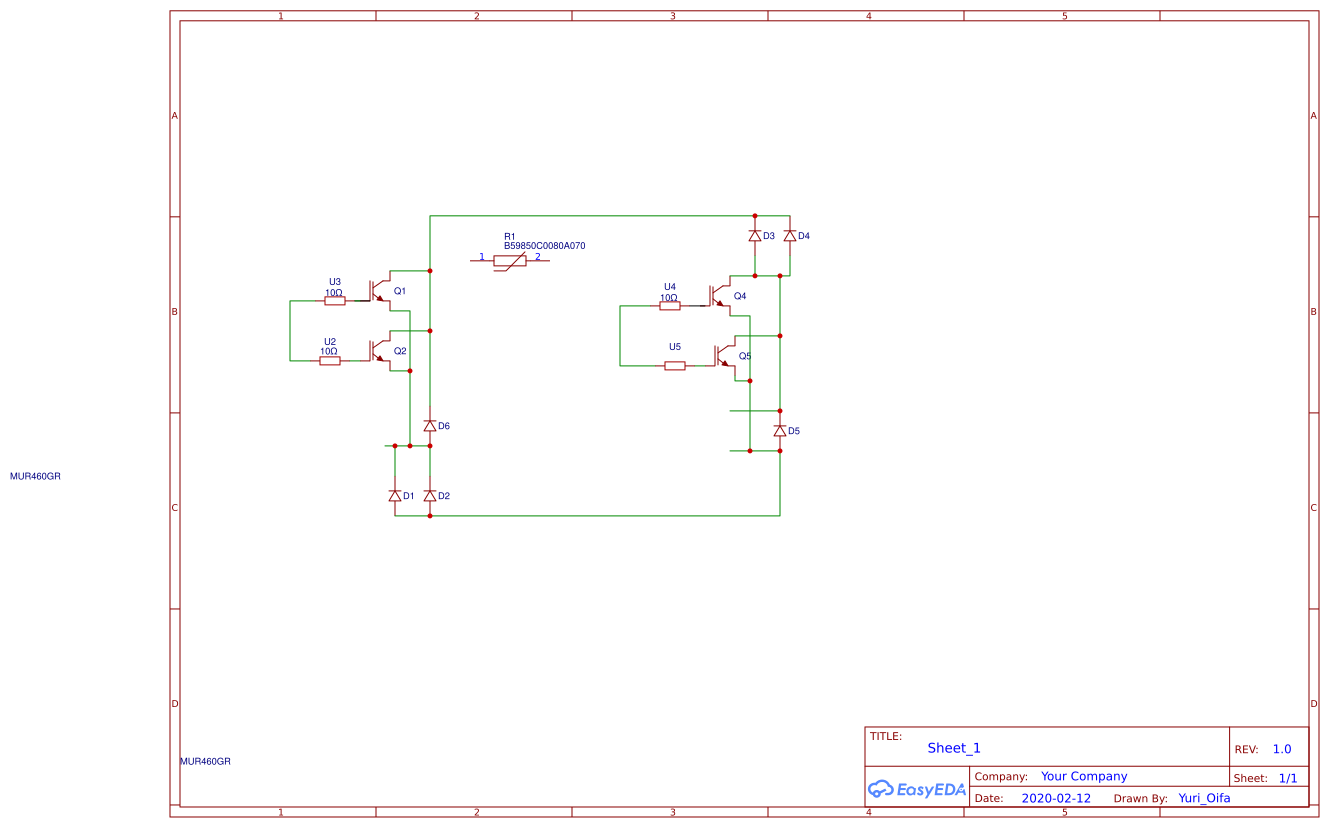The image size is (1329, 827).
Task: Select transistor Q2 symbol
Action: (x=378, y=352)
